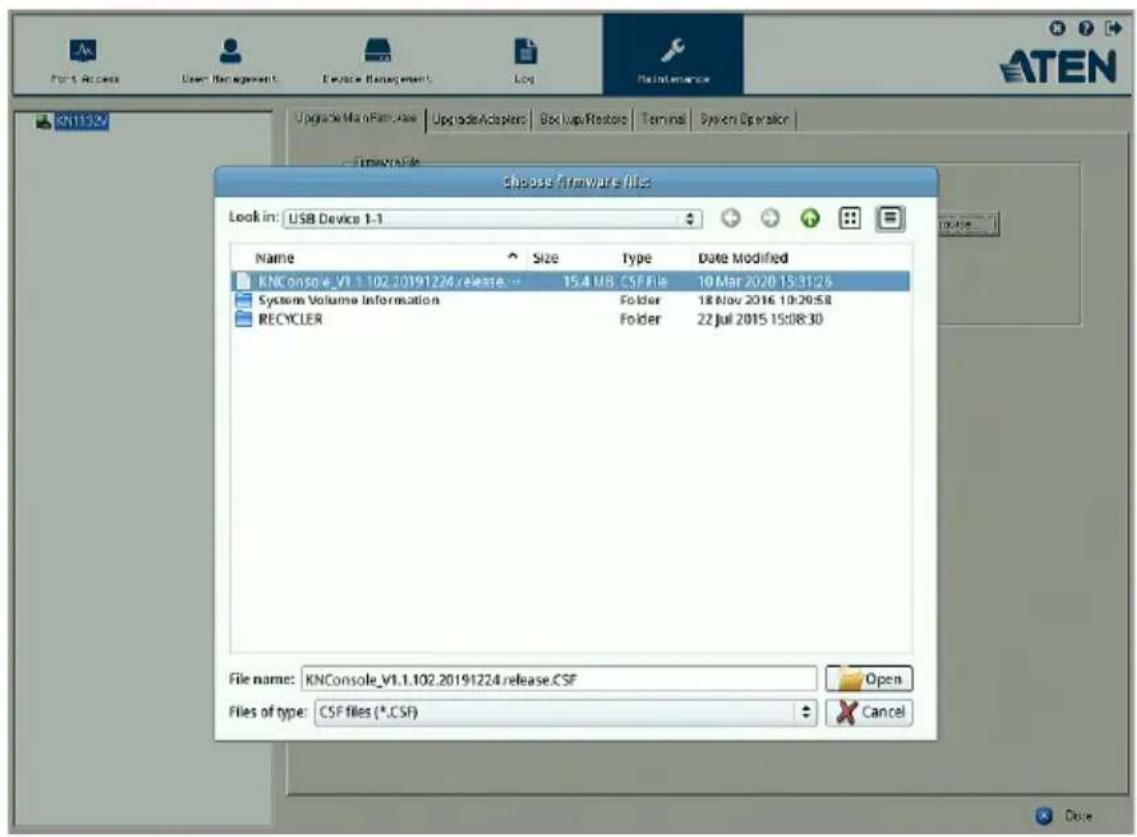Screen dimensions: 1137x837
Task: Open the Look in location dropdown
Action: pos(492,218)
